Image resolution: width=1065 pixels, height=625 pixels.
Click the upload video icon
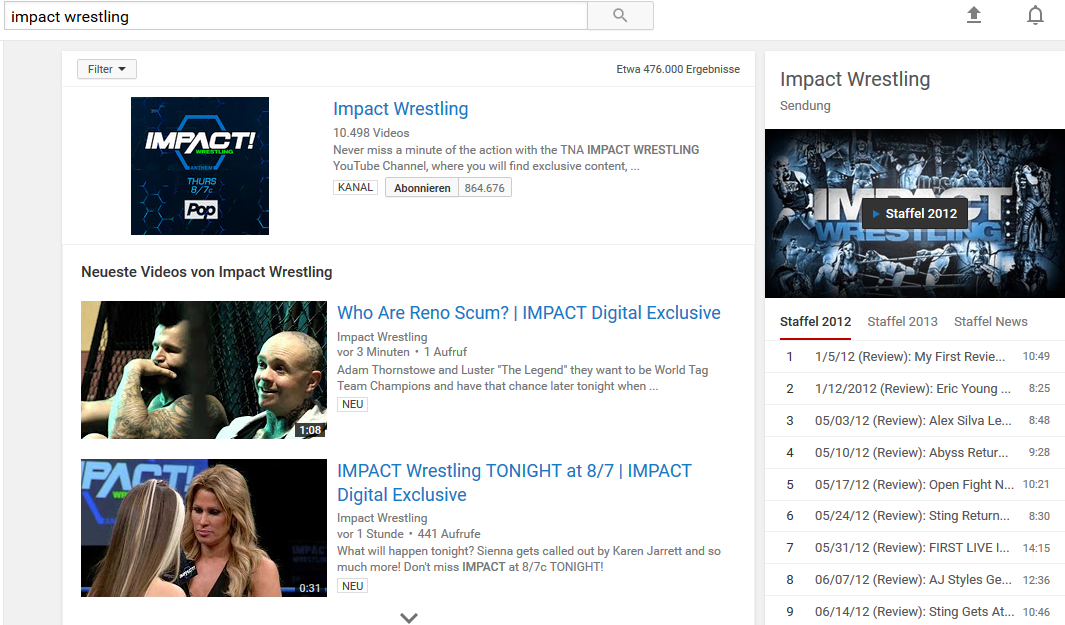973,16
